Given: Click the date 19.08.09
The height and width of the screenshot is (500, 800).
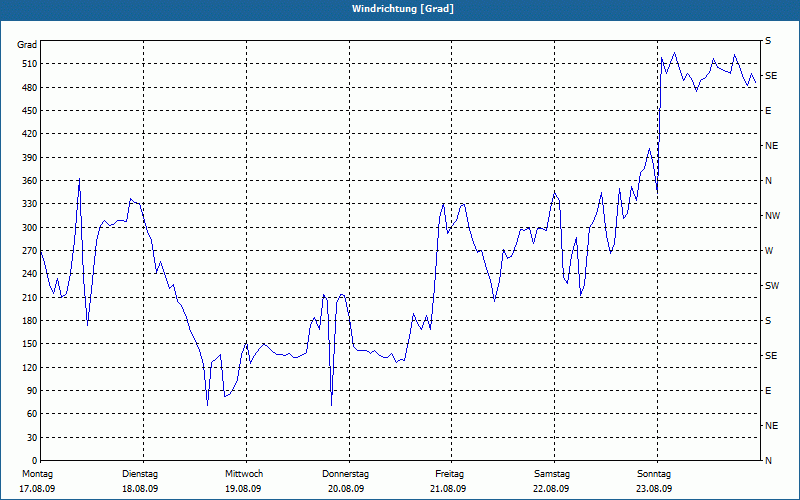Looking at the screenshot, I should [243, 489].
